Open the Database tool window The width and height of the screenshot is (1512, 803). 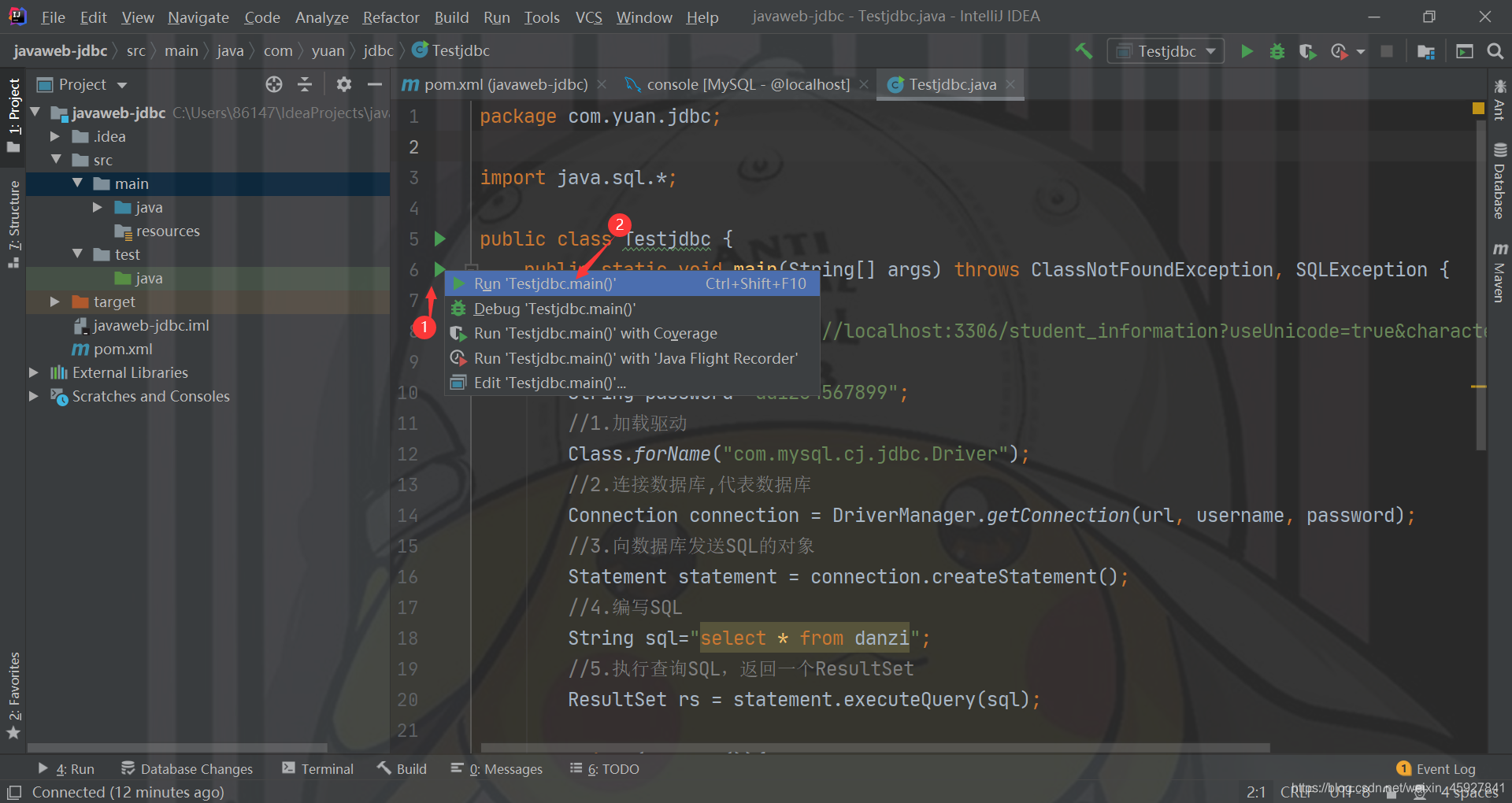[1499, 181]
